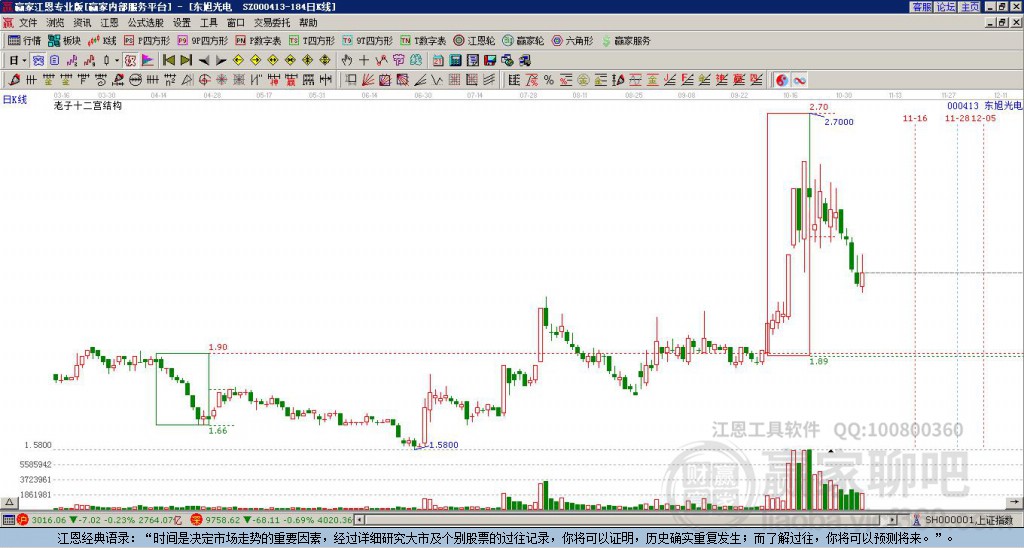The width and height of the screenshot is (1024, 548).
Task: Open the calculator icon
Action: (x=455, y=61)
